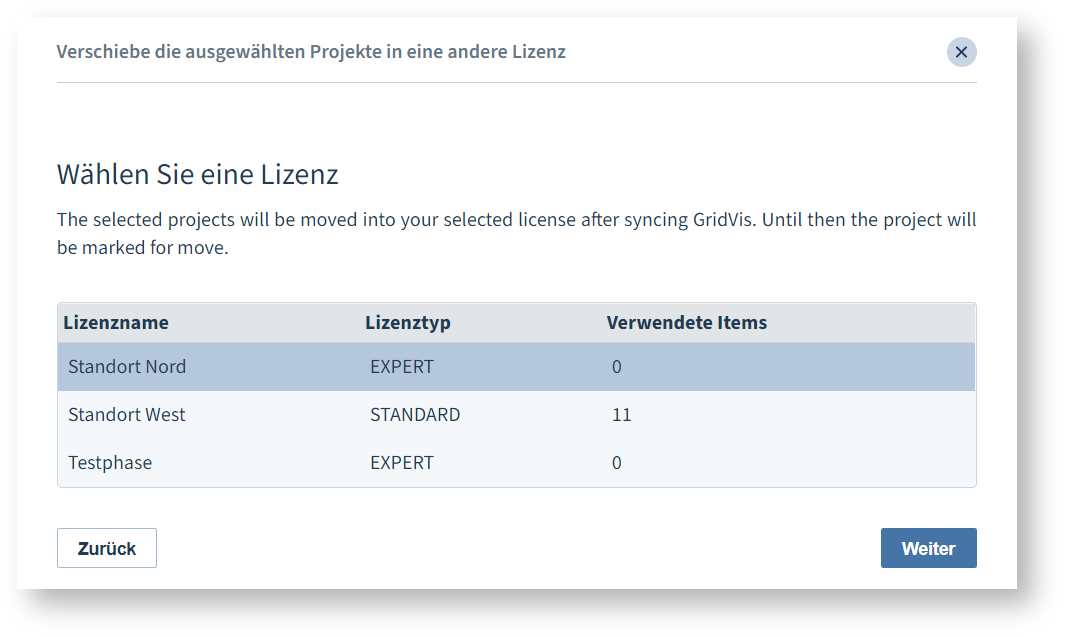
Task: Continue with the Weiter button
Action: [x=928, y=548]
